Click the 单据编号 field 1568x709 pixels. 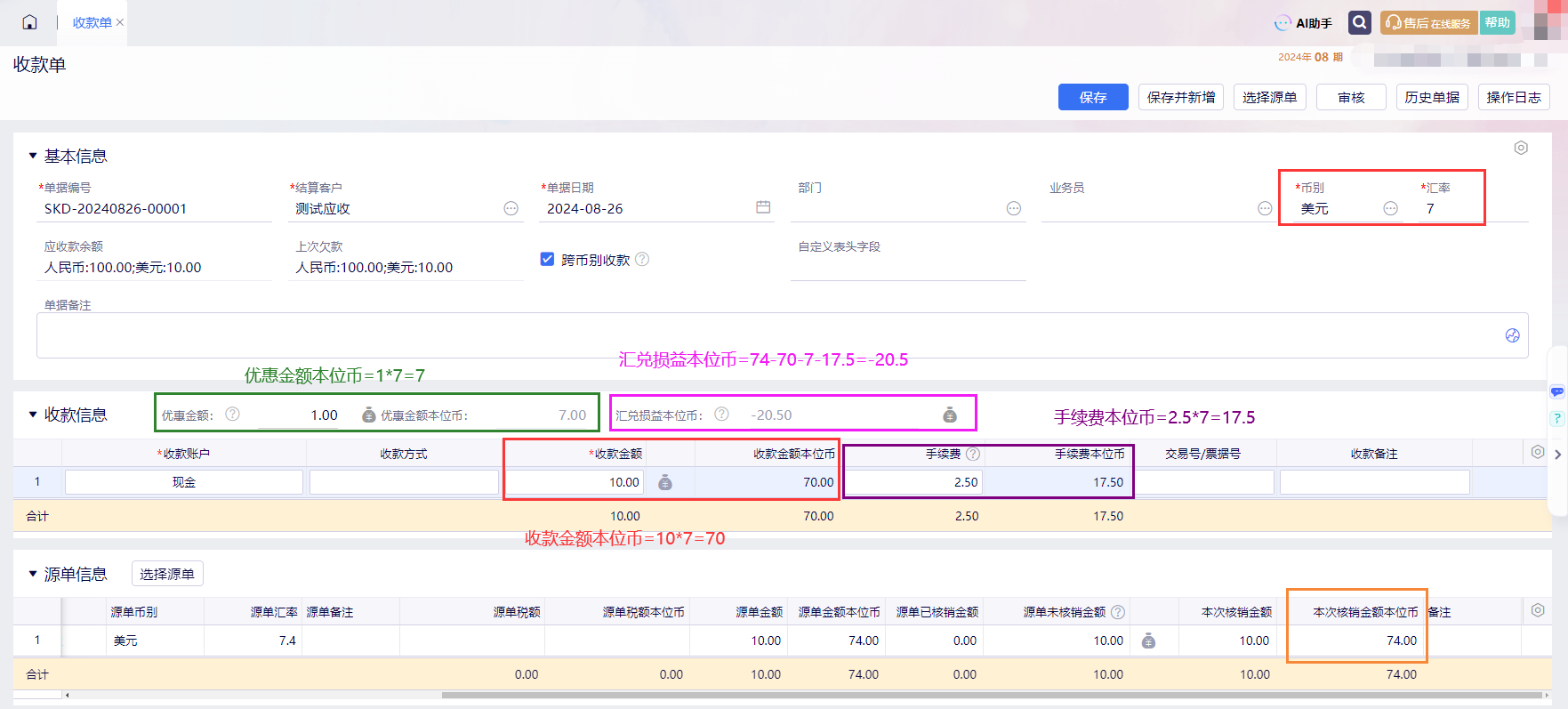(x=155, y=209)
